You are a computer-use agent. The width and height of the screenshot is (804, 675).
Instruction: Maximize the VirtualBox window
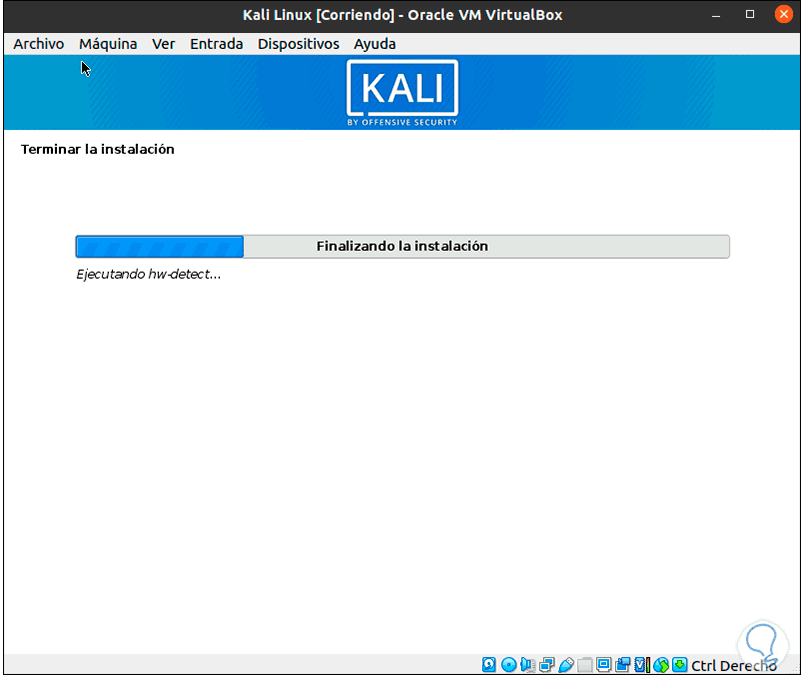(750, 14)
